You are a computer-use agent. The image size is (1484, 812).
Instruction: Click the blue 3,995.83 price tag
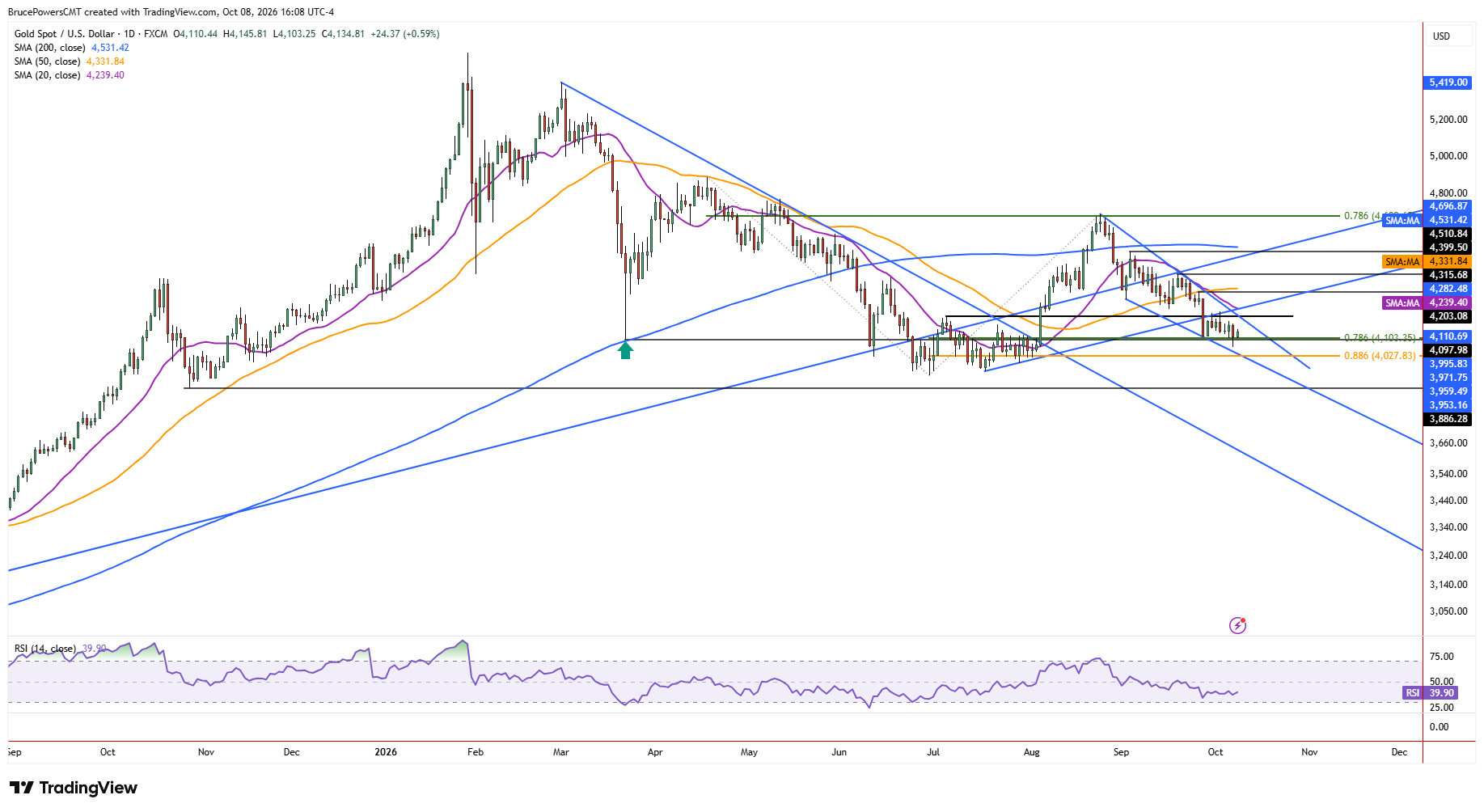pyautogui.click(x=1447, y=364)
